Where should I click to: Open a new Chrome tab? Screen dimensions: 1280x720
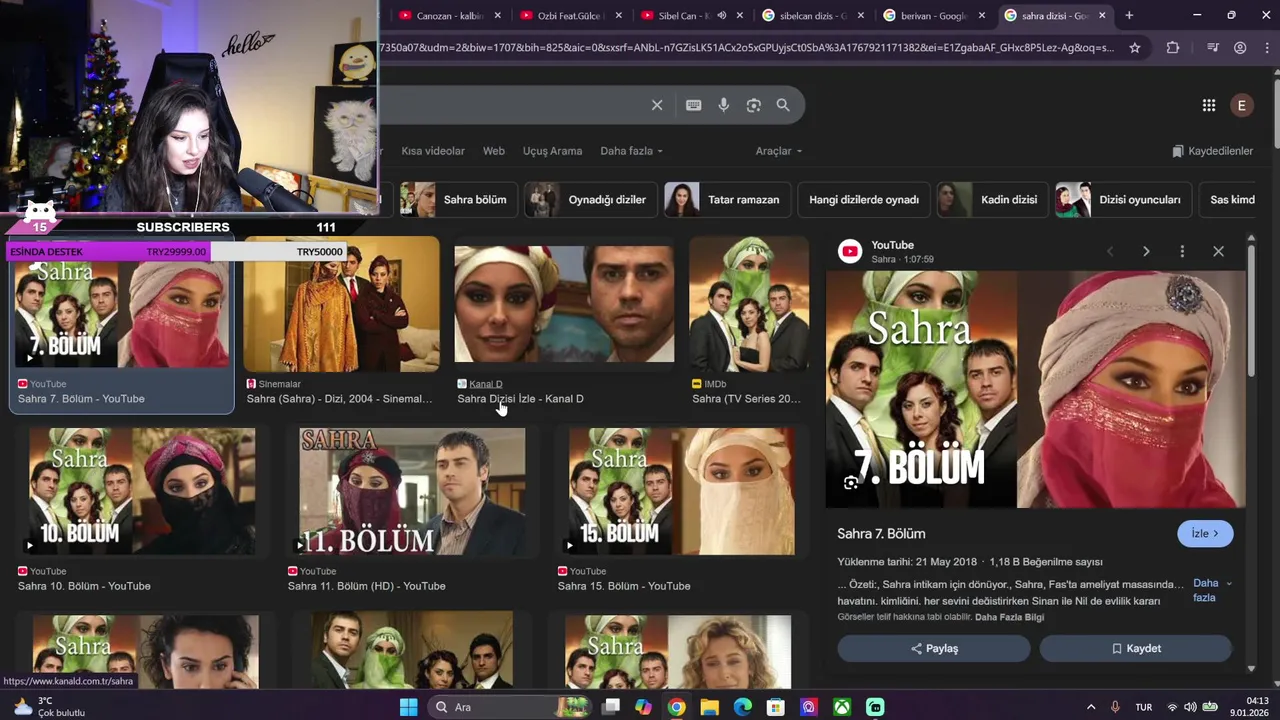1129,15
